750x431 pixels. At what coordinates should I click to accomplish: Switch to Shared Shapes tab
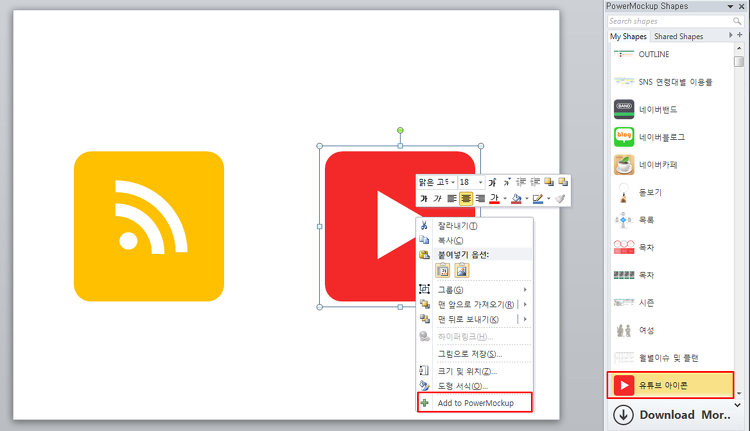tap(678, 36)
